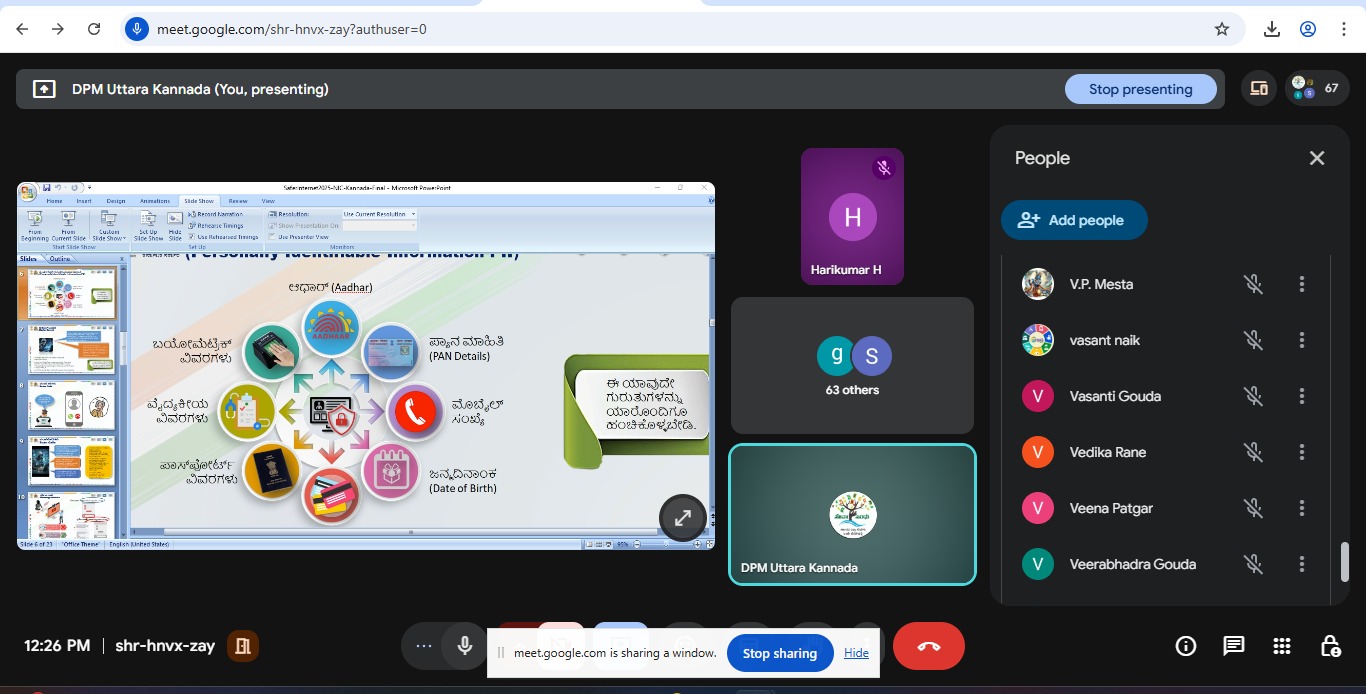This screenshot has height=694, width=1366.
Task: Close the People panel
Action: click(1317, 158)
